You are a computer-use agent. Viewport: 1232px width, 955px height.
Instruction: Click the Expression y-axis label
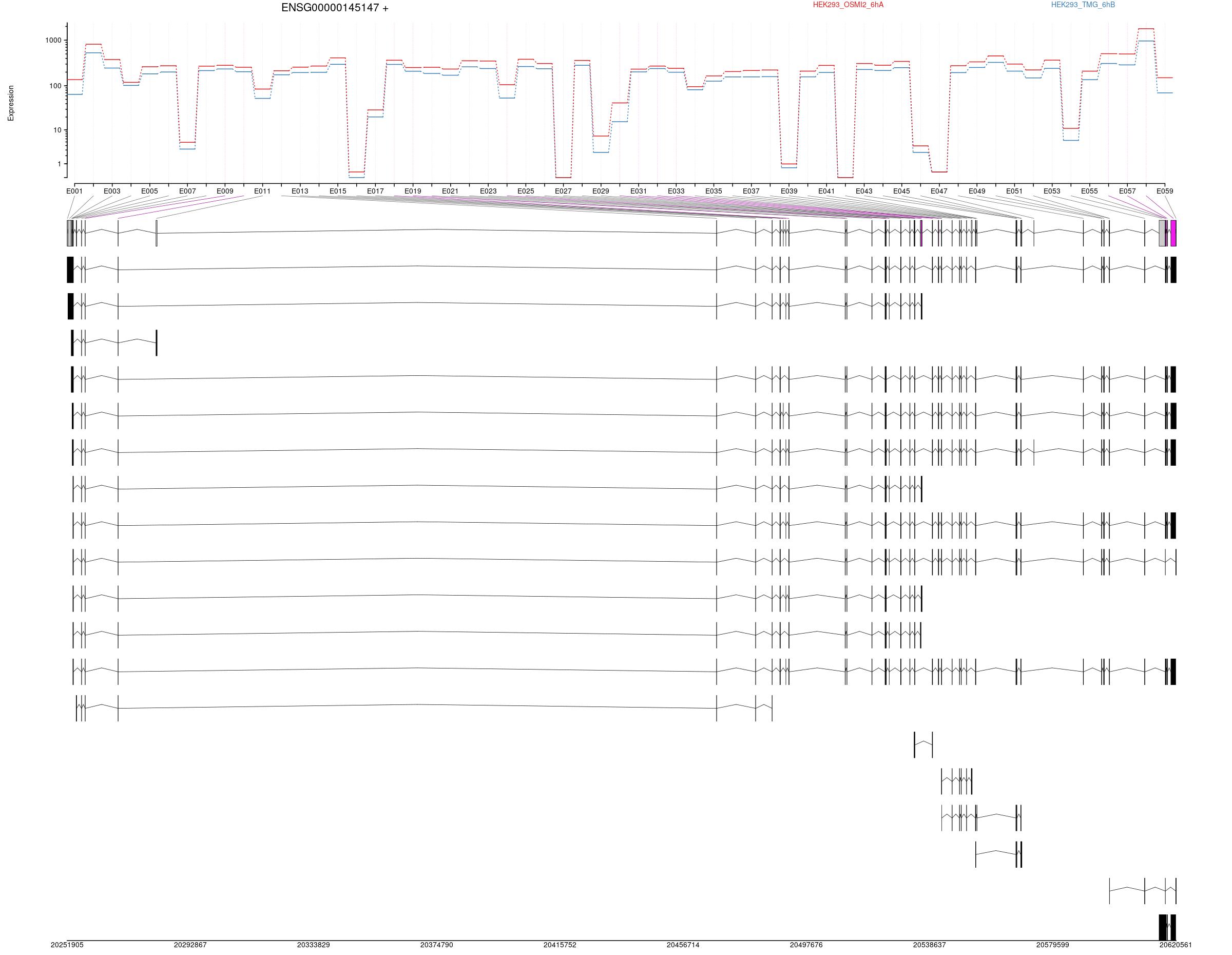[x=11, y=103]
